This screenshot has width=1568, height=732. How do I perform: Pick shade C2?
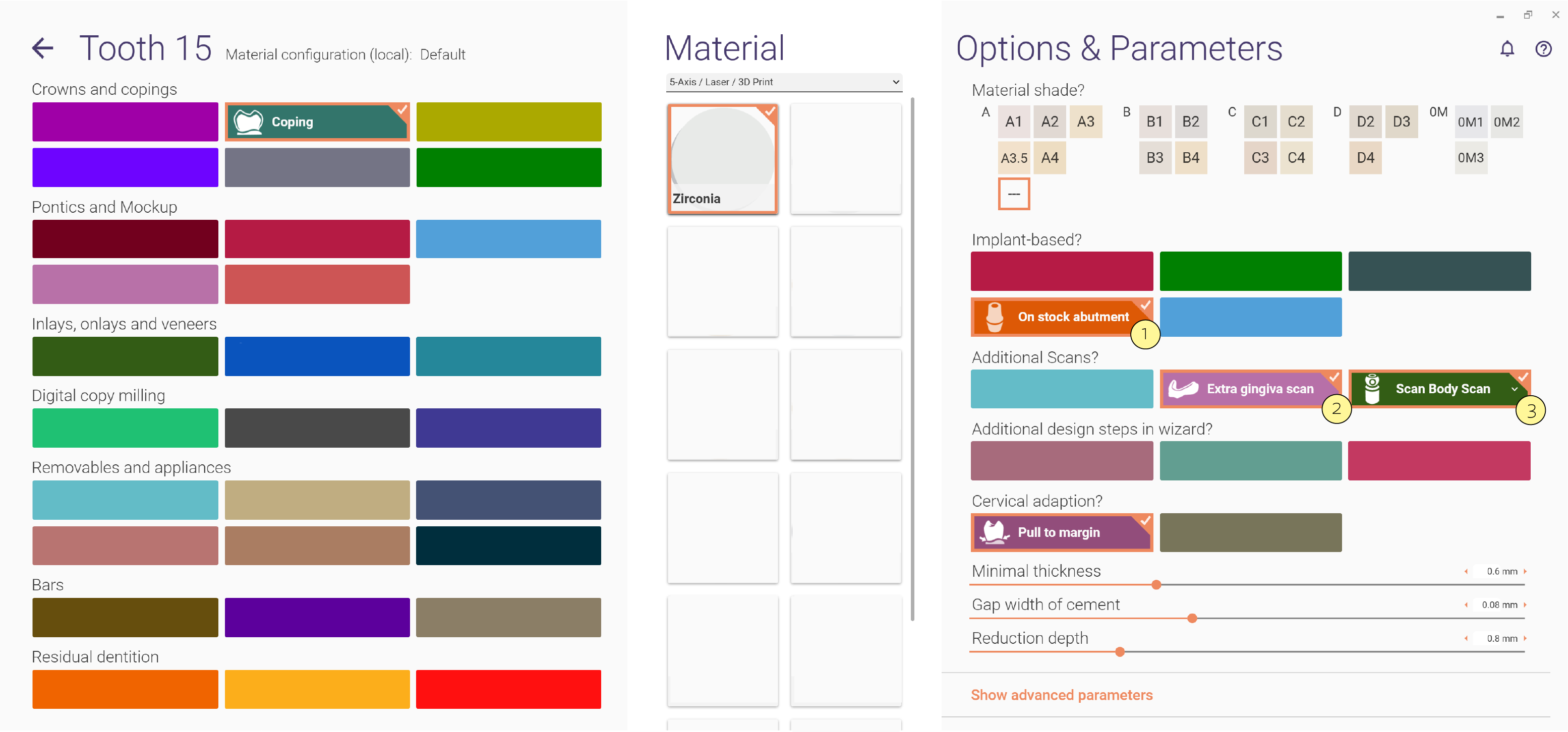click(x=1296, y=121)
